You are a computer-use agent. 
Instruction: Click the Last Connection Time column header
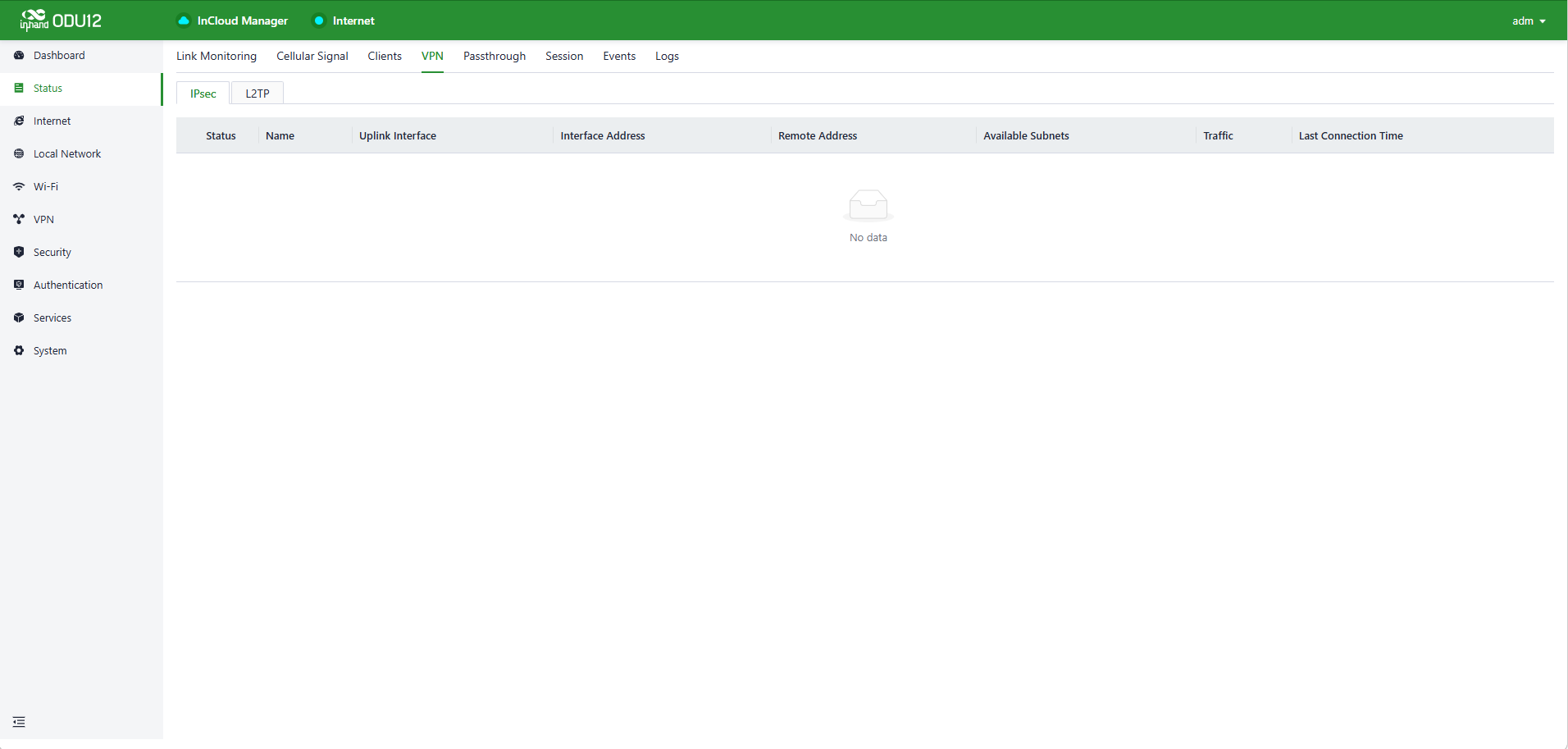pyautogui.click(x=1351, y=136)
